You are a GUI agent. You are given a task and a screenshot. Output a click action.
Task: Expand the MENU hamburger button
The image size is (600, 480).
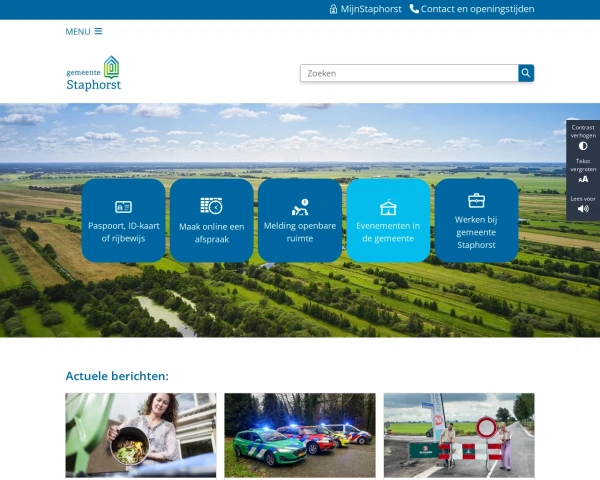[84, 31]
